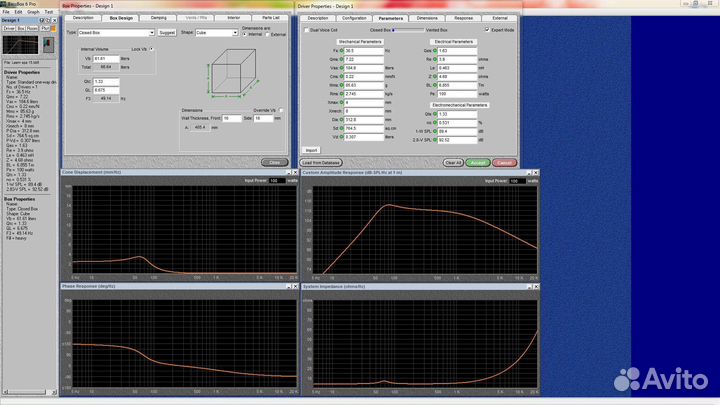This screenshot has height=405, width=720.
Task: Click the Closed Box to Vented Box slider
Action: (x=409, y=30)
